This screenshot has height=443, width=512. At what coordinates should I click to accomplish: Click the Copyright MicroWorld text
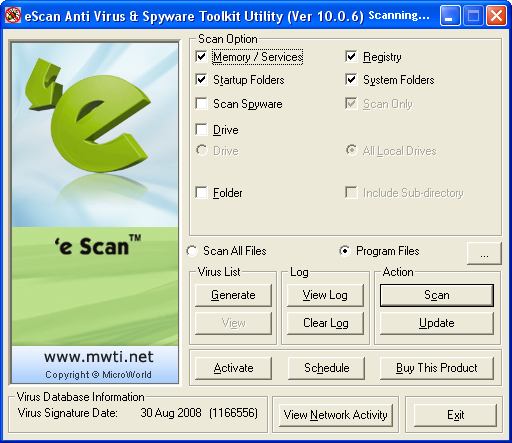(98, 375)
